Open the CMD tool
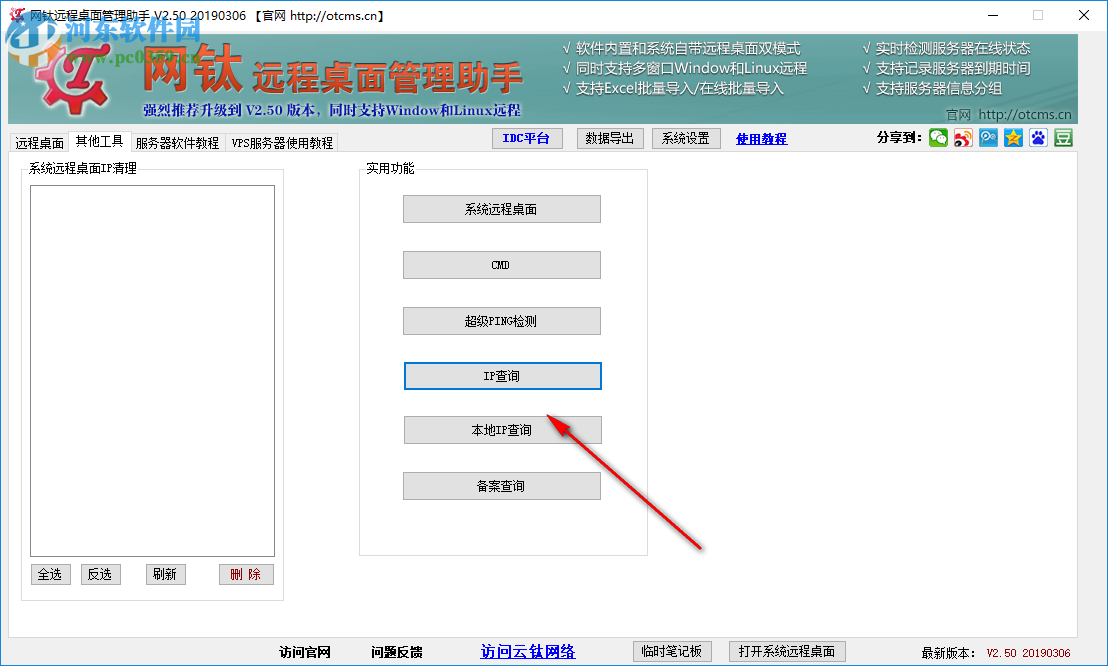 (502, 264)
